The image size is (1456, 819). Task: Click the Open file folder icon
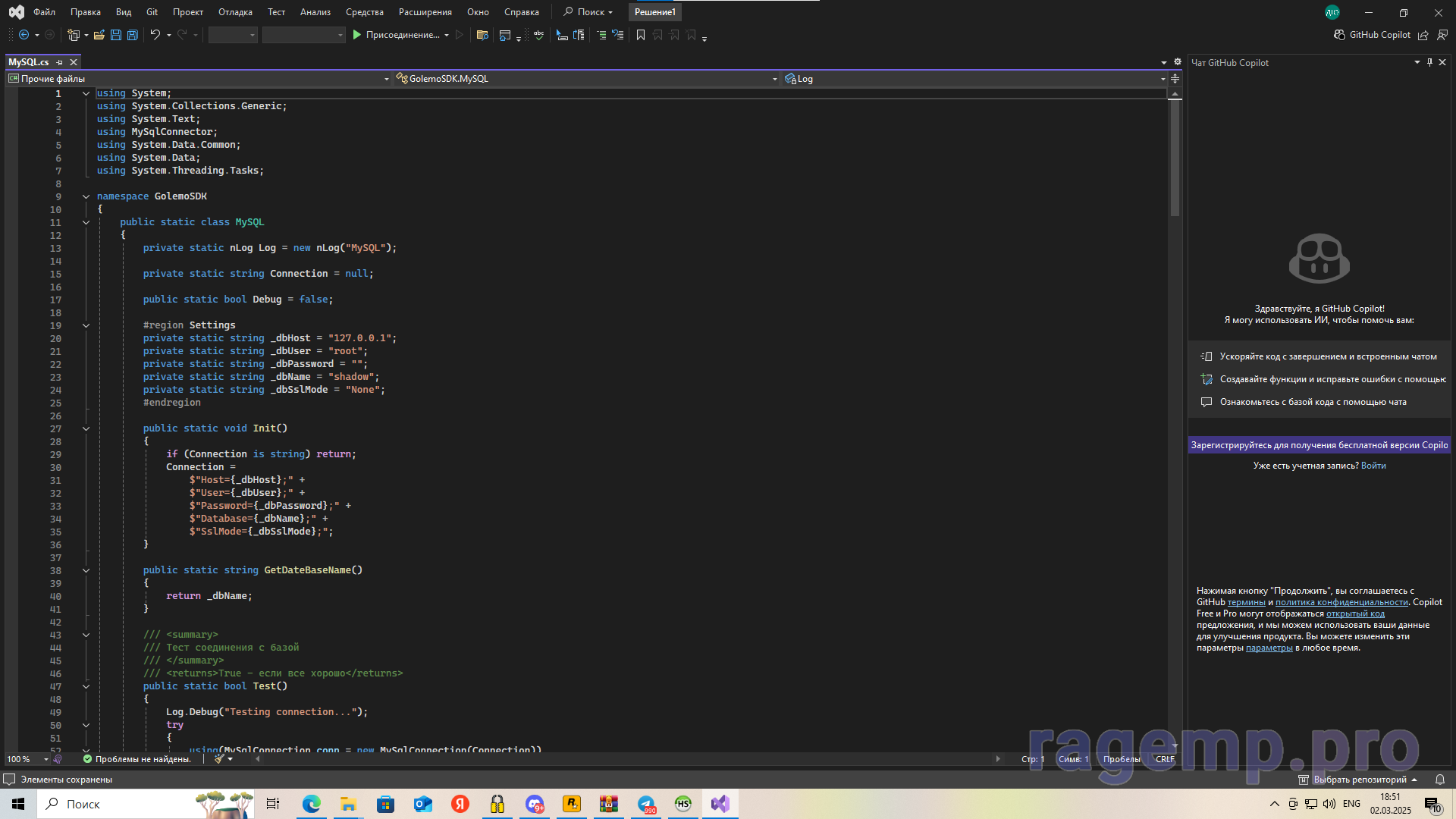click(x=99, y=35)
